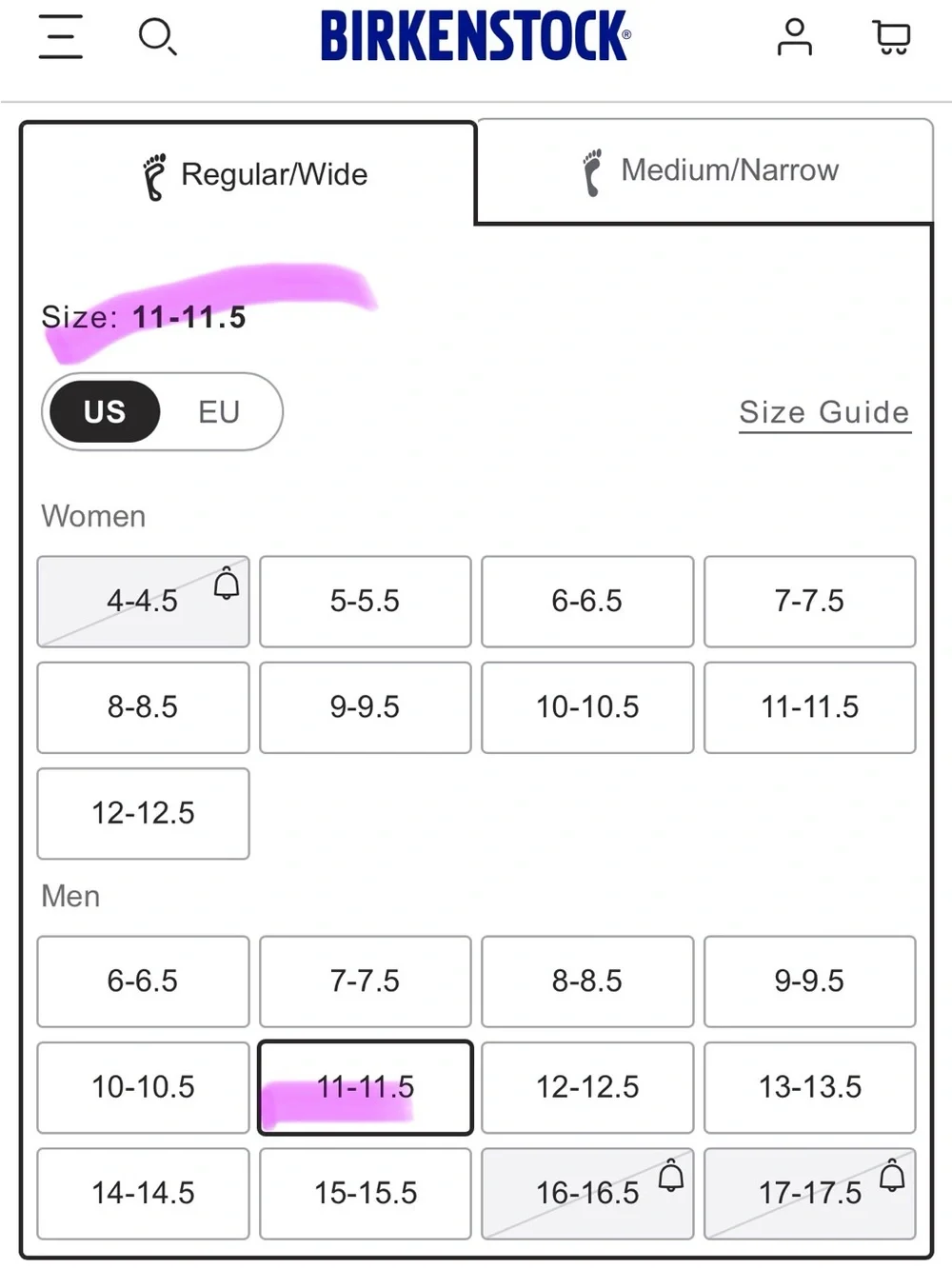View the shopping cart

(x=892, y=38)
